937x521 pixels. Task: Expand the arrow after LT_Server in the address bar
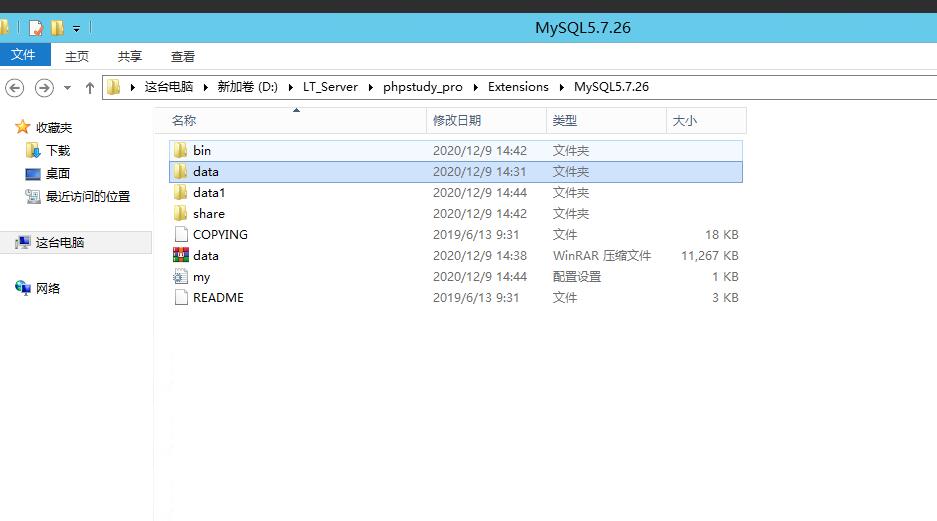(370, 87)
